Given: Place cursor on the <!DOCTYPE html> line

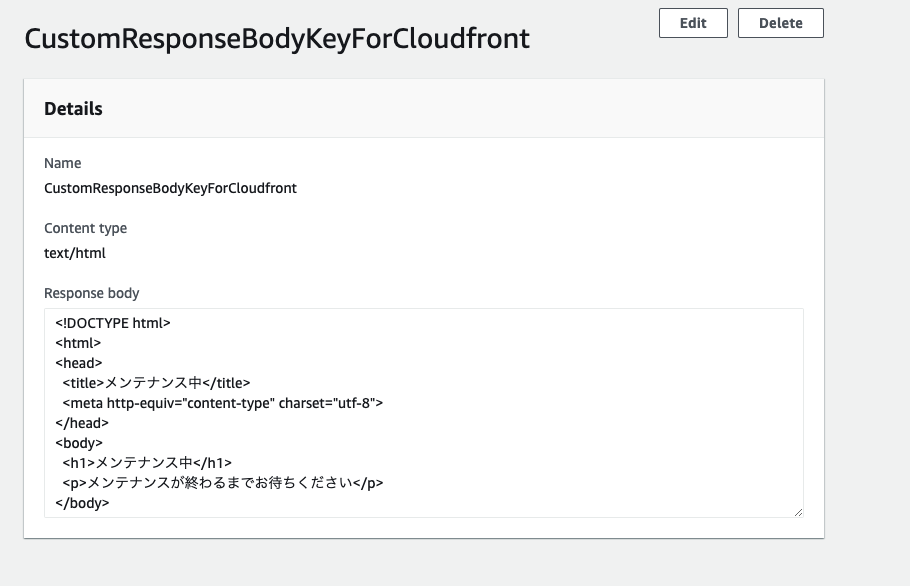Looking at the screenshot, I should pos(113,323).
